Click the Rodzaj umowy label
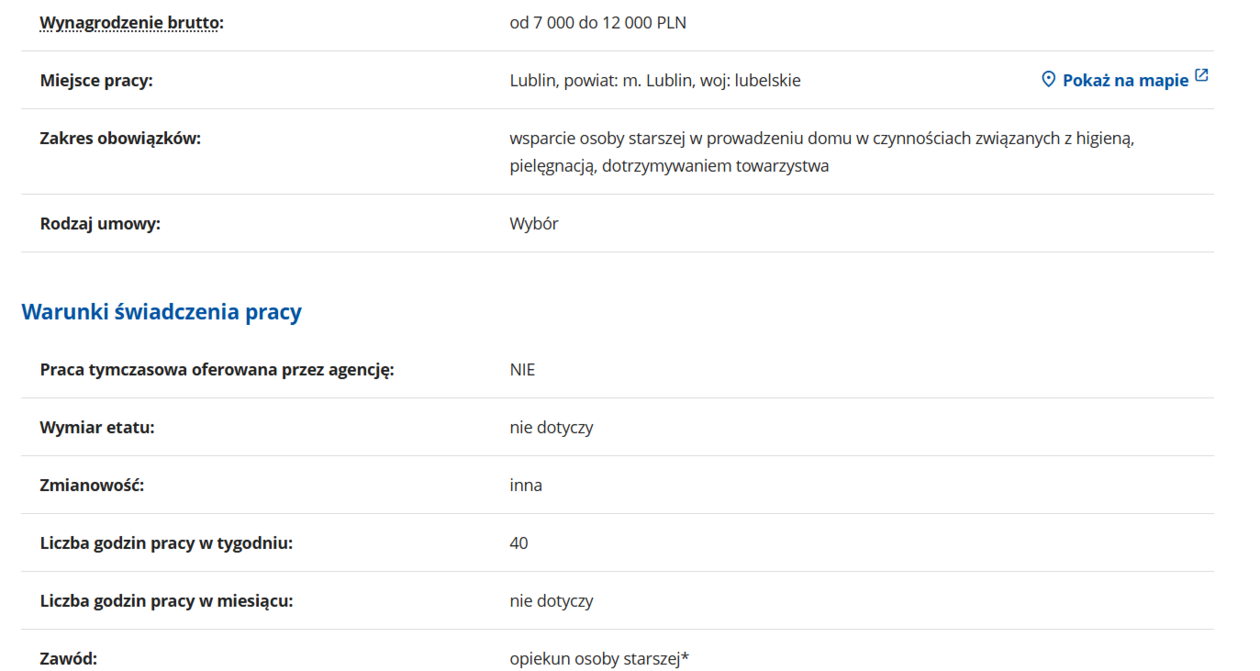This screenshot has height=671, width=1260. [100, 224]
